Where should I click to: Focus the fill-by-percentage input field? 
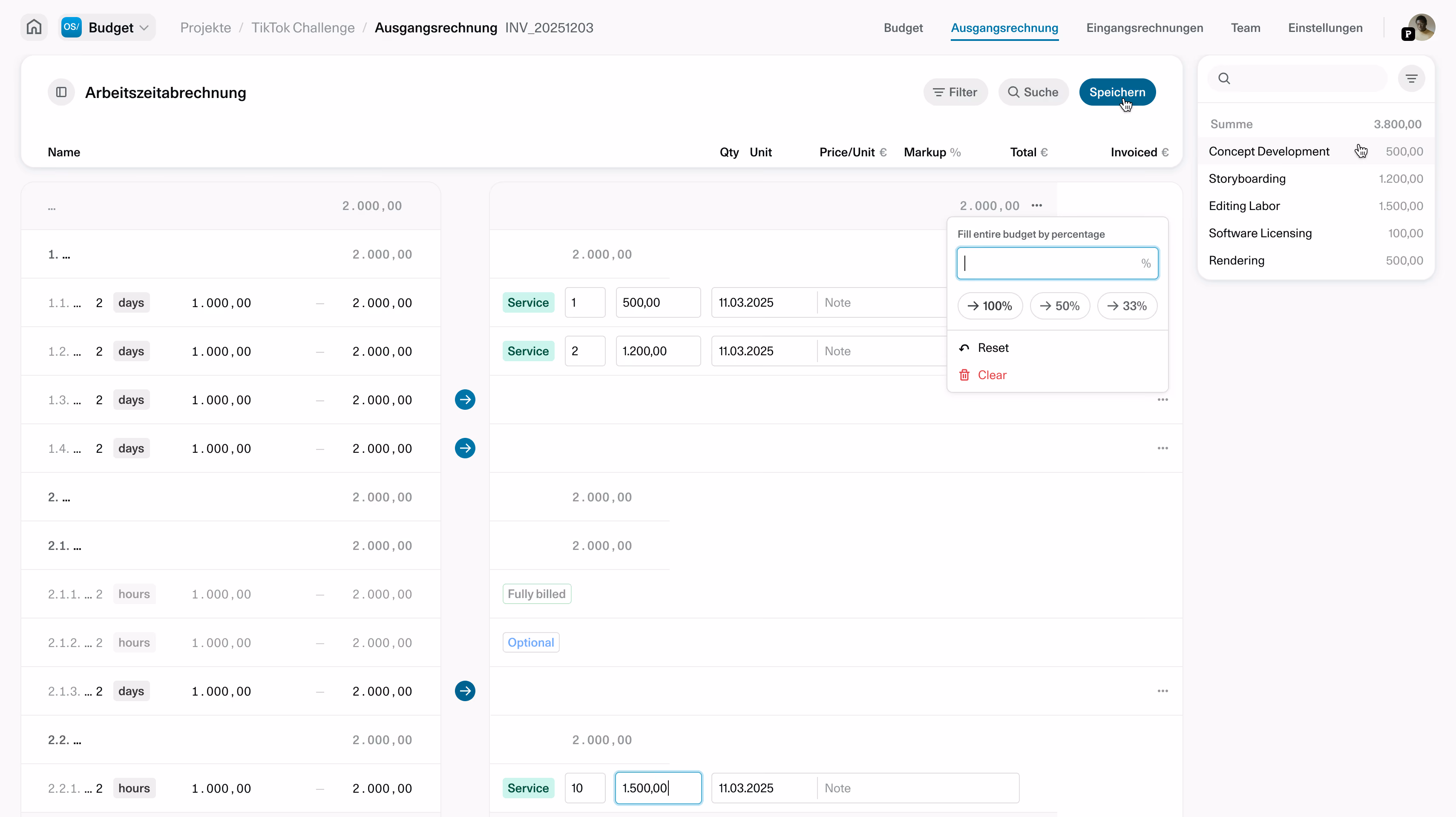tap(1057, 263)
